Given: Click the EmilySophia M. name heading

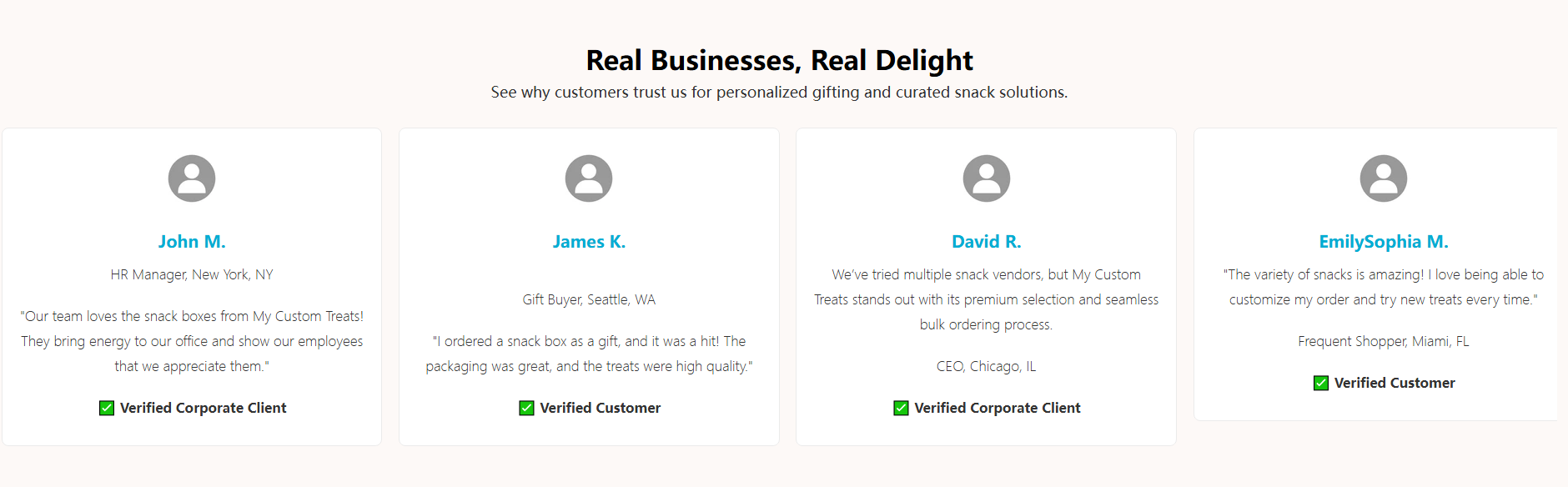Looking at the screenshot, I should coord(1383,242).
